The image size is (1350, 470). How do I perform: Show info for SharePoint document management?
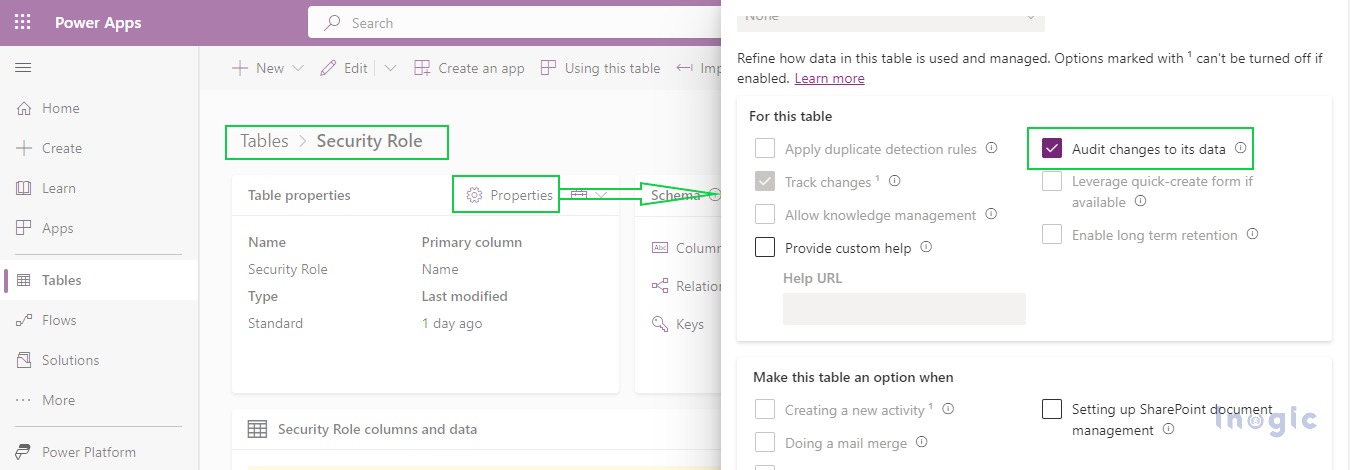pyautogui.click(x=1169, y=429)
